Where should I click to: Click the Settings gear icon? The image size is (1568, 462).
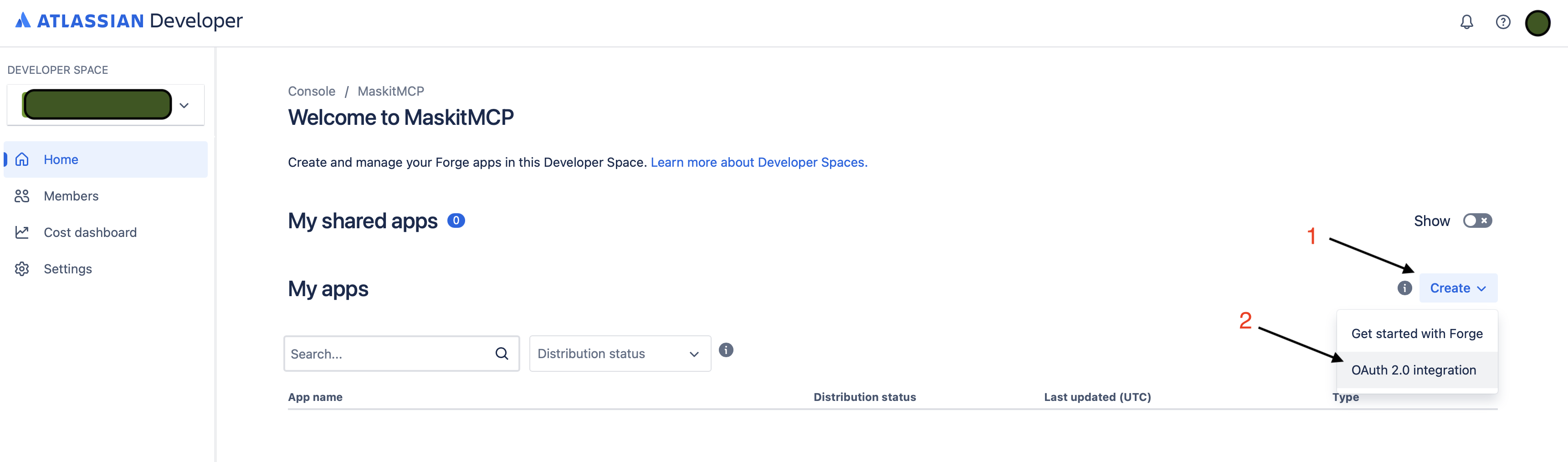point(22,269)
